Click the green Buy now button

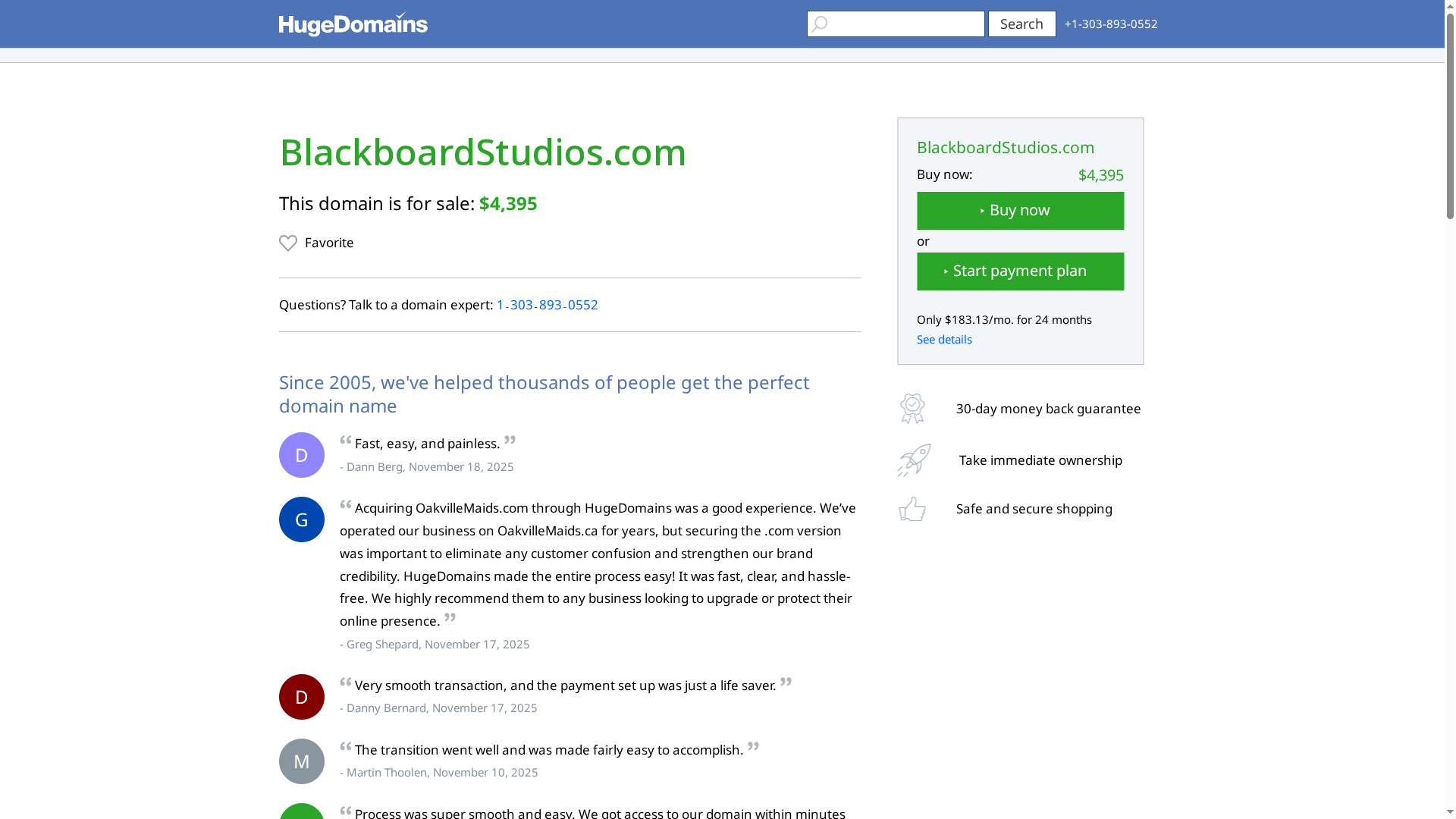click(x=1020, y=210)
